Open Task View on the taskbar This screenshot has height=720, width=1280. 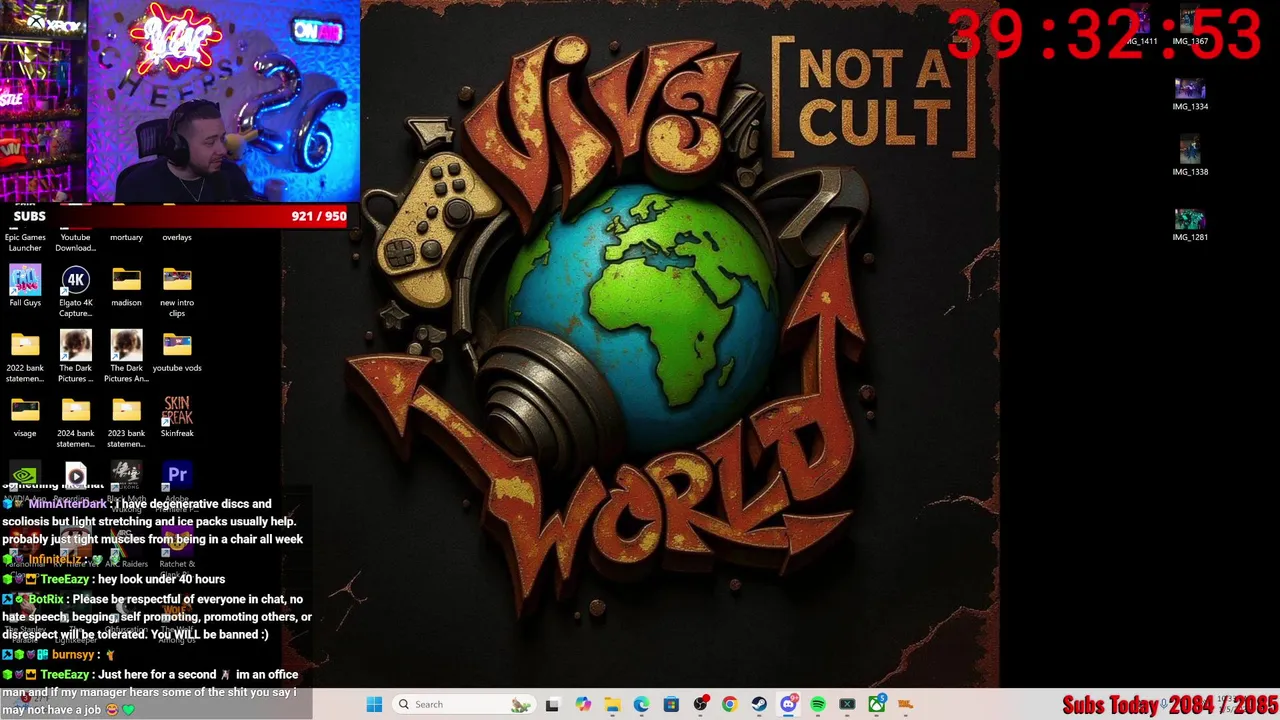pyautogui.click(x=552, y=704)
